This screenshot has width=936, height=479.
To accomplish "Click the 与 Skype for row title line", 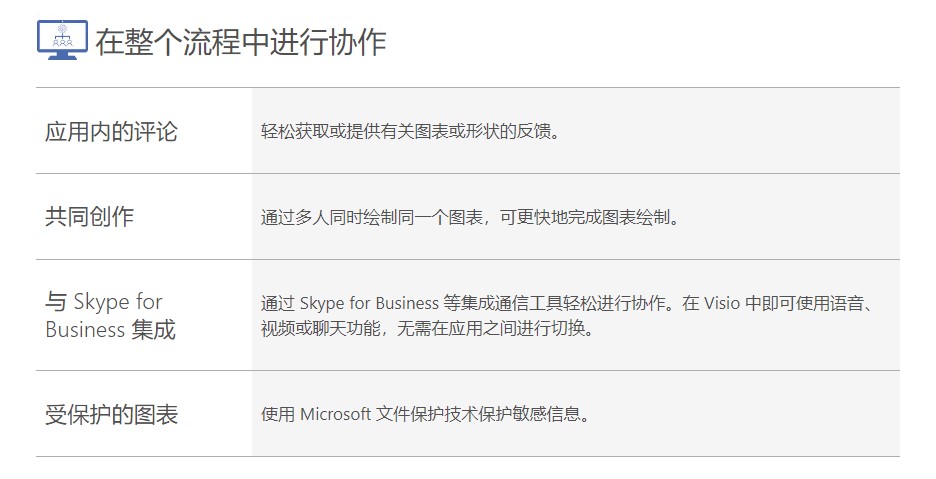I will point(104,302).
